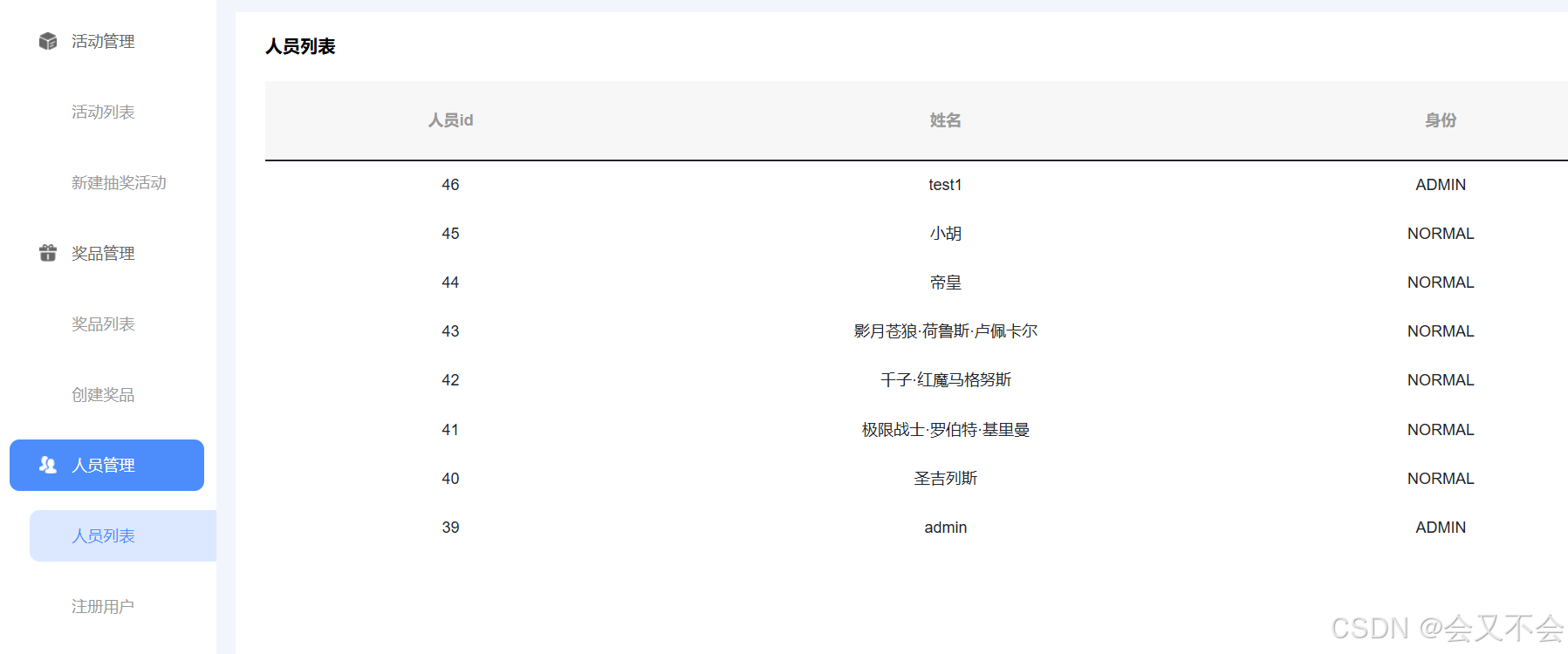Image resolution: width=1568 pixels, height=654 pixels.
Task: Select the name 千子·红魔马格努斯
Action: point(945,380)
